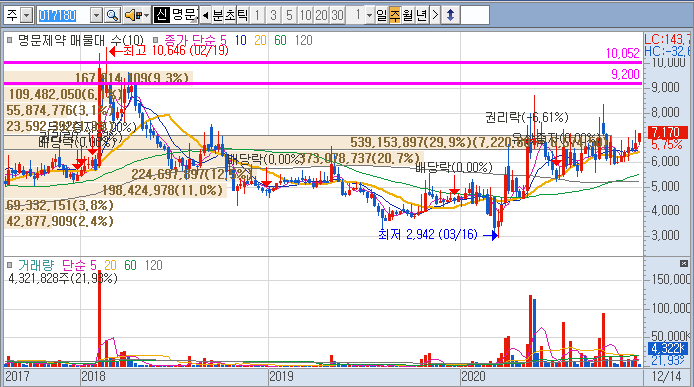This screenshot has height=387, width=694.
Task: Click the empty input box in toolbar
Action: 475,15
